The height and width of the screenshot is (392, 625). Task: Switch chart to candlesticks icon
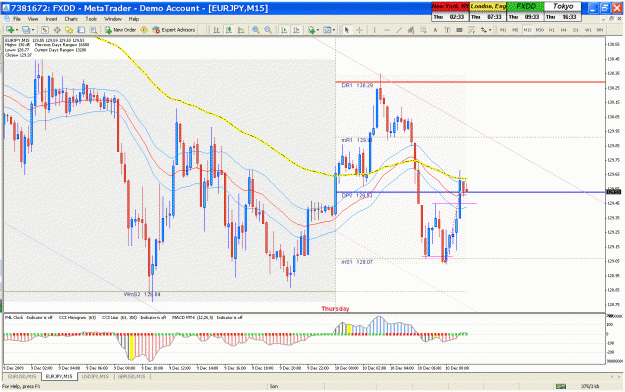[x=229, y=30]
